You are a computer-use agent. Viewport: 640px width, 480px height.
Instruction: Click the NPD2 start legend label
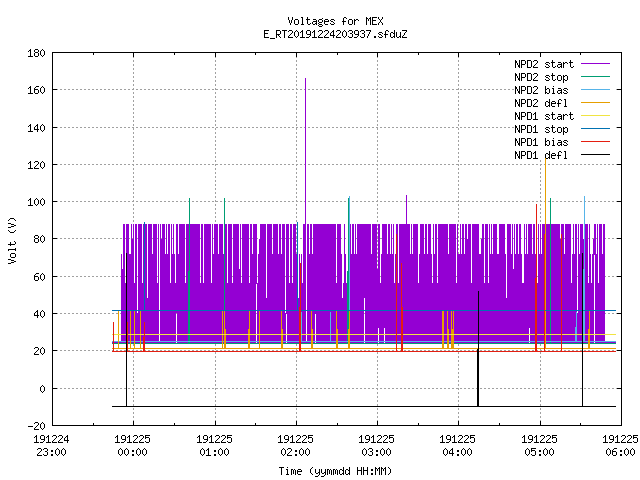[x=544, y=64]
